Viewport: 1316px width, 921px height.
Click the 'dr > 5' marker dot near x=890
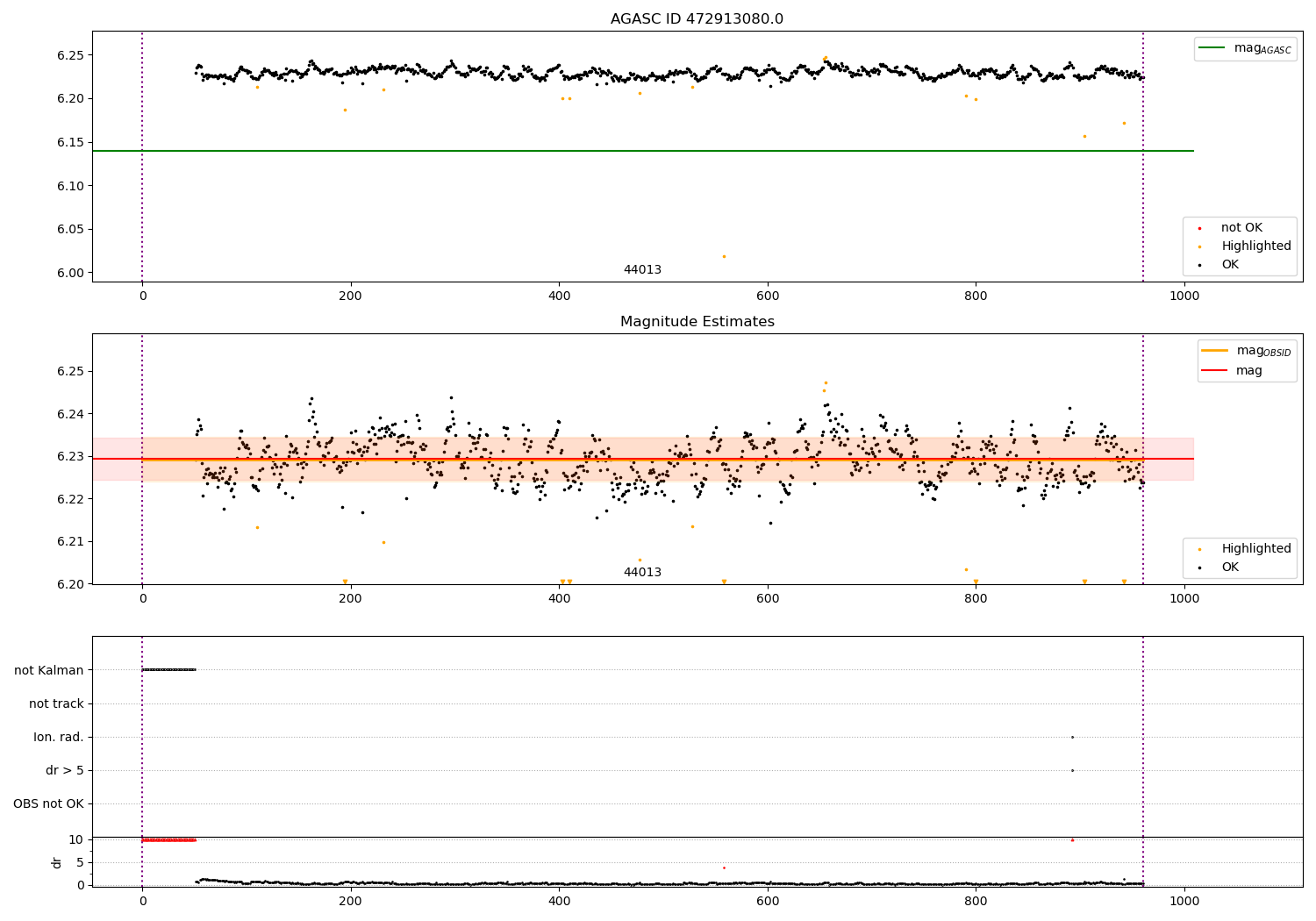coord(1072,770)
